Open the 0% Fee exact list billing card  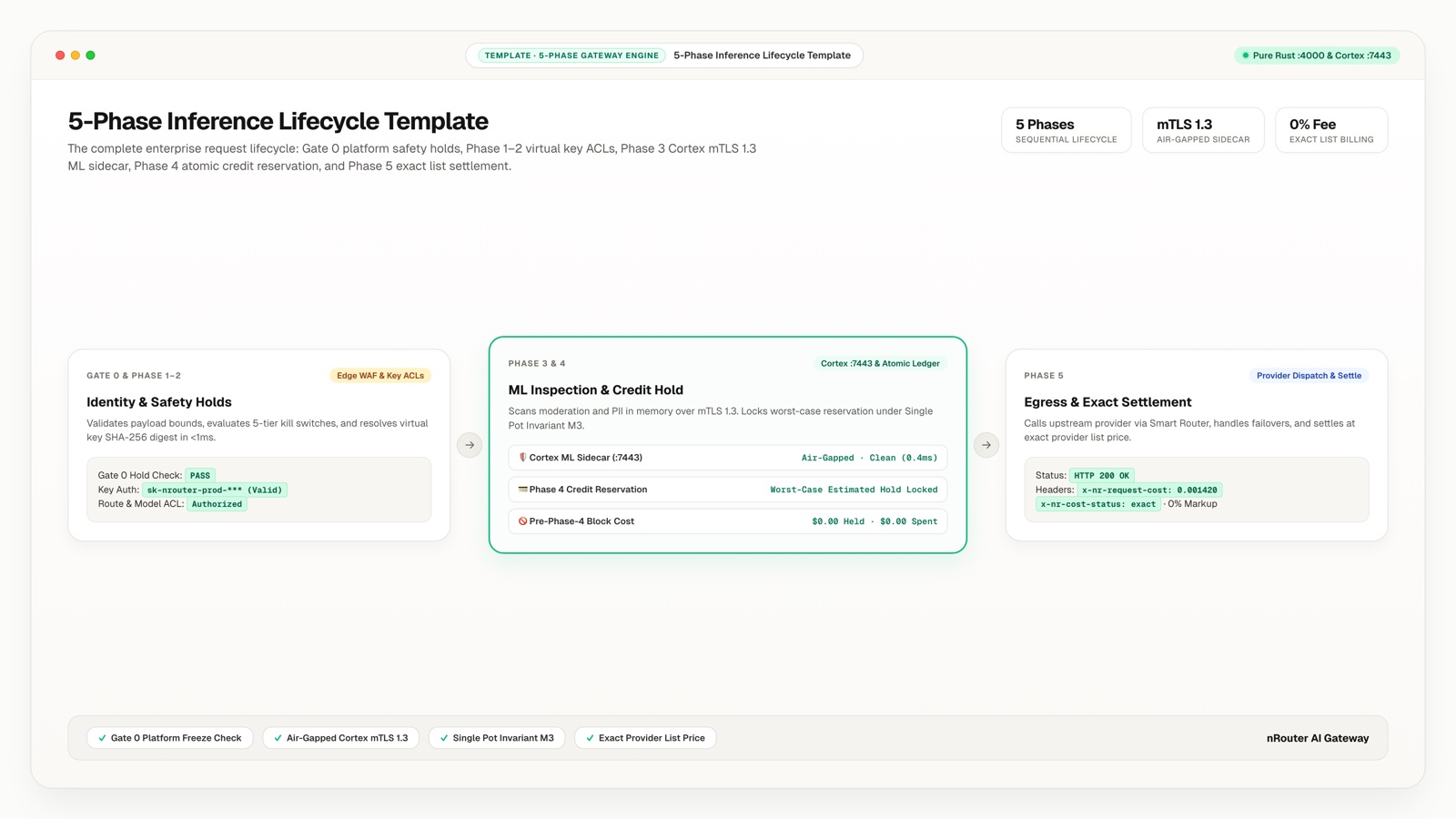(x=1331, y=130)
